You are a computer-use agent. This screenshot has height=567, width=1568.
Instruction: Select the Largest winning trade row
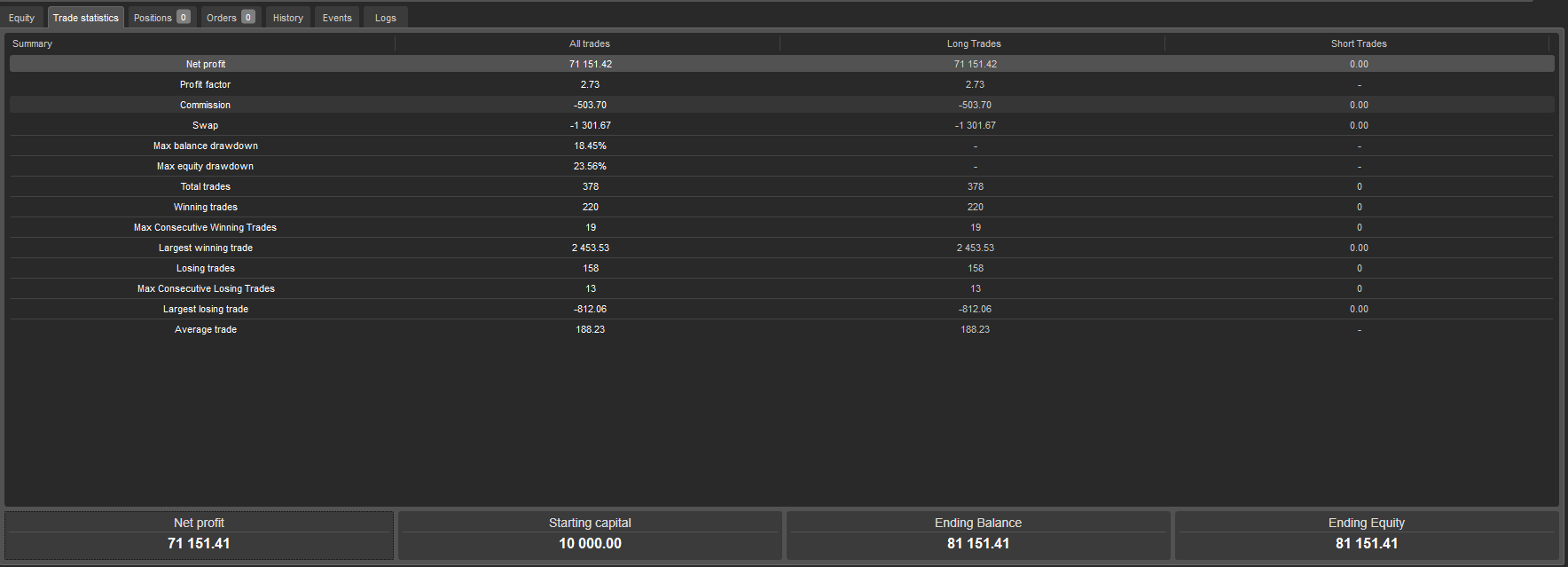point(206,248)
